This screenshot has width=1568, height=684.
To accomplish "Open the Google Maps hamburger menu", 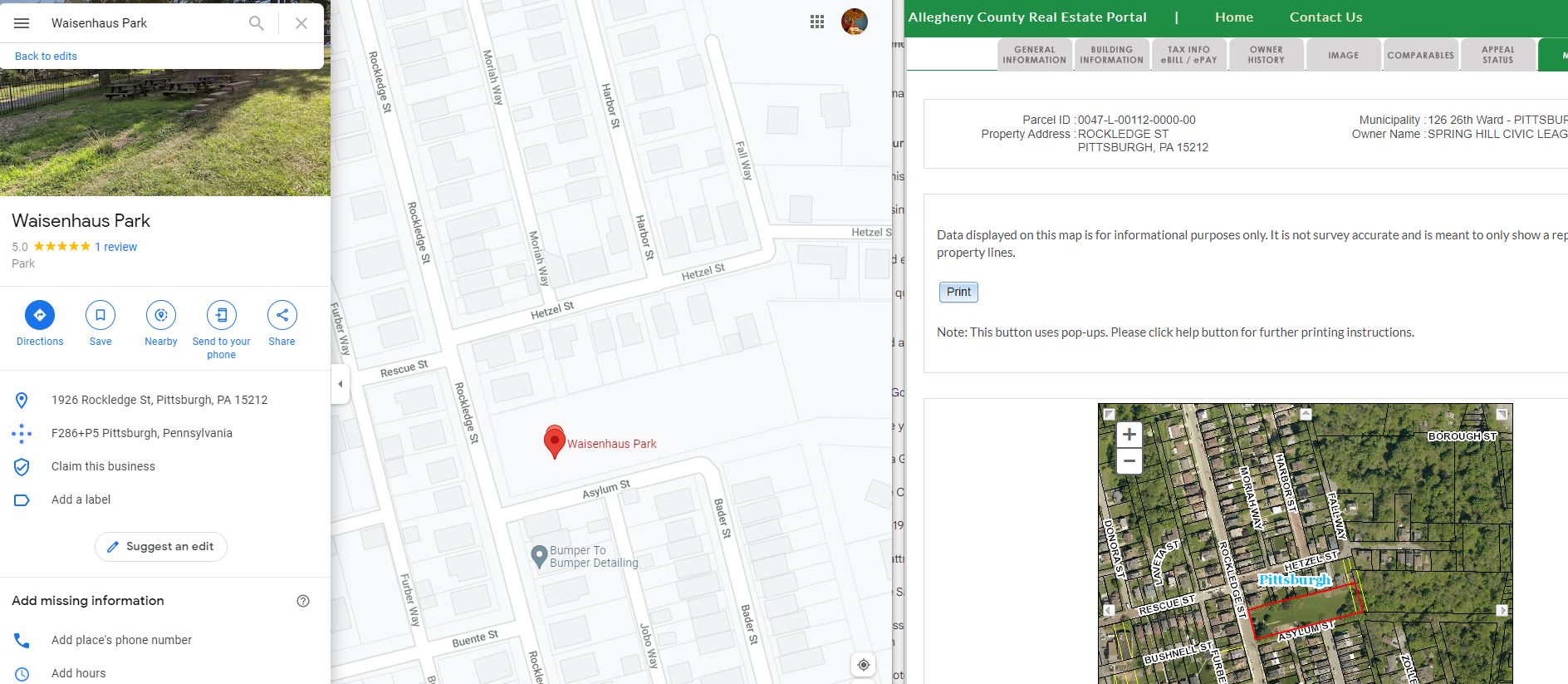I will point(22,23).
